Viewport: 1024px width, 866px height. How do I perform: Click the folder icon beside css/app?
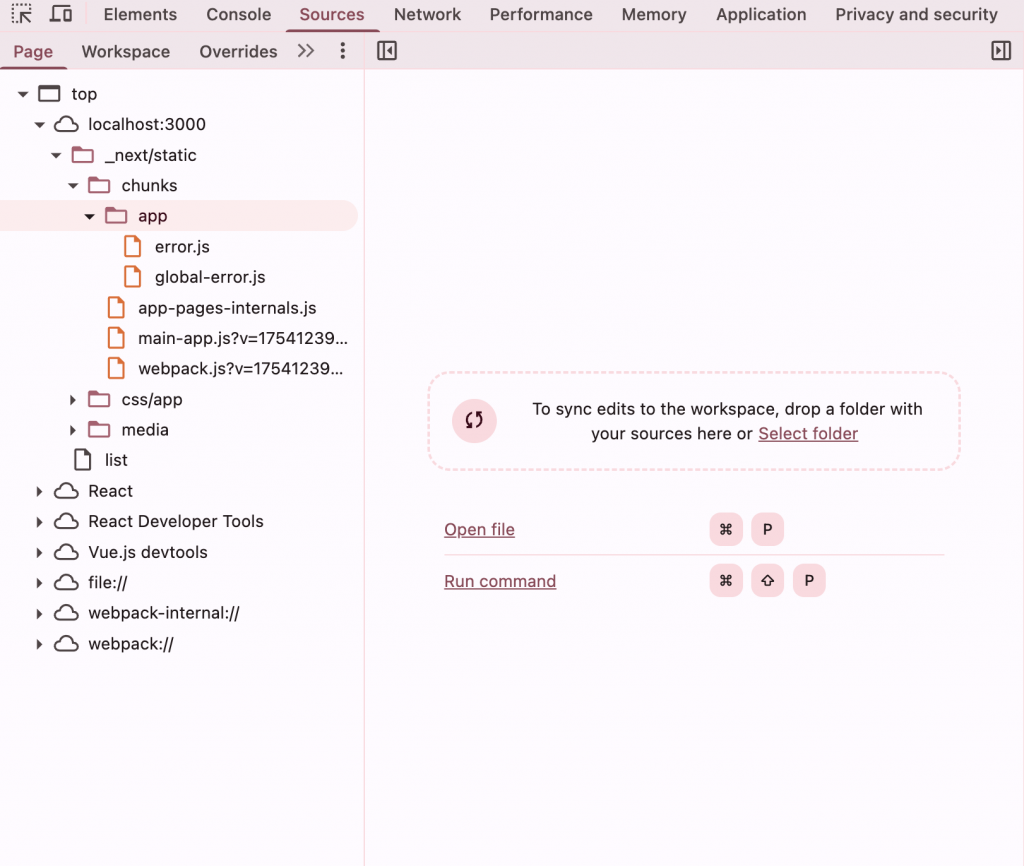pos(99,399)
